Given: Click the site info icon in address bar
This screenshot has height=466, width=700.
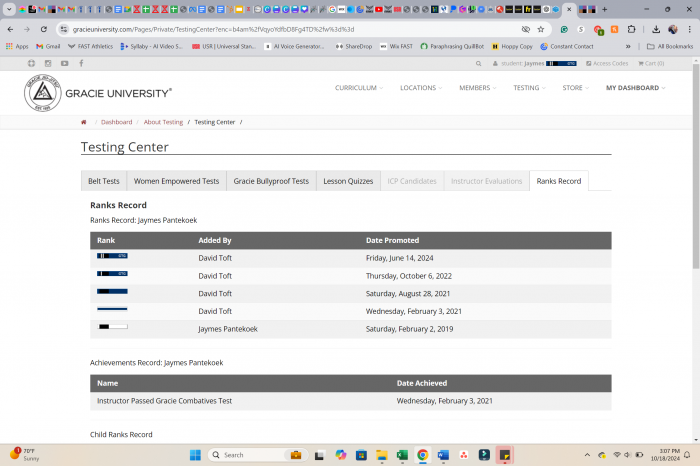Looking at the screenshot, I should tap(64, 29).
